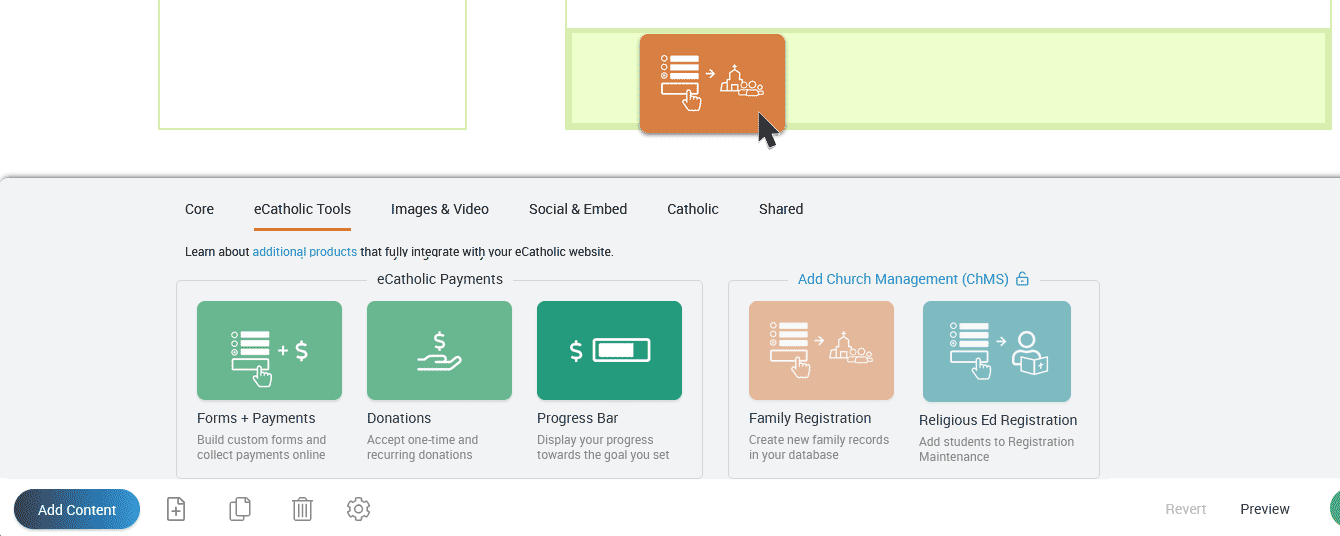
Task: Select the Forms + Payments module tile
Action: [269, 351]
